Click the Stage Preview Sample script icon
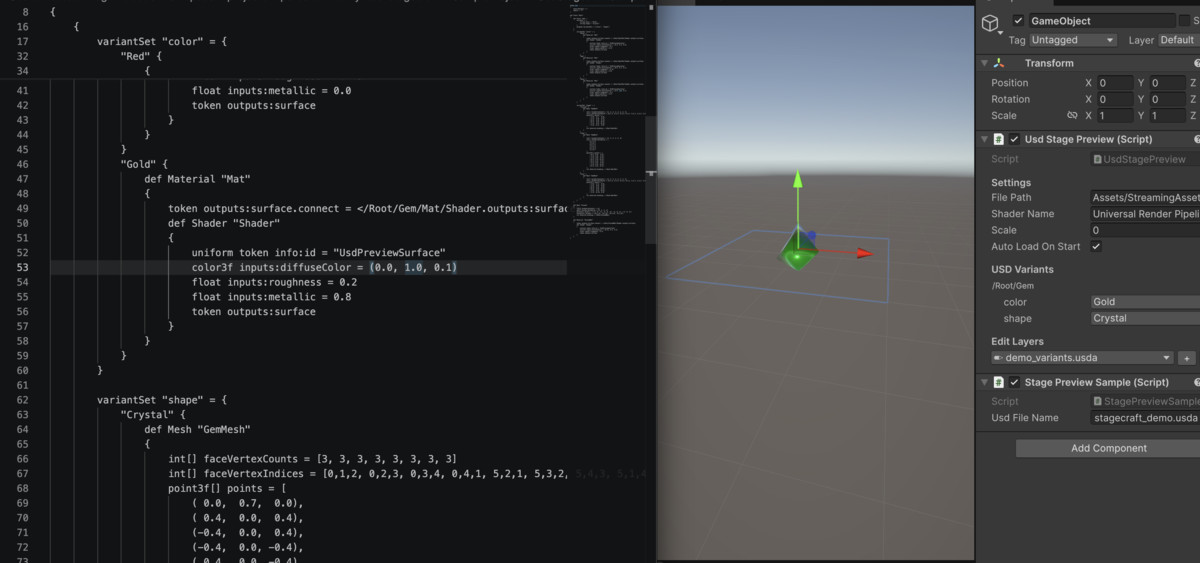 (999, 382)
